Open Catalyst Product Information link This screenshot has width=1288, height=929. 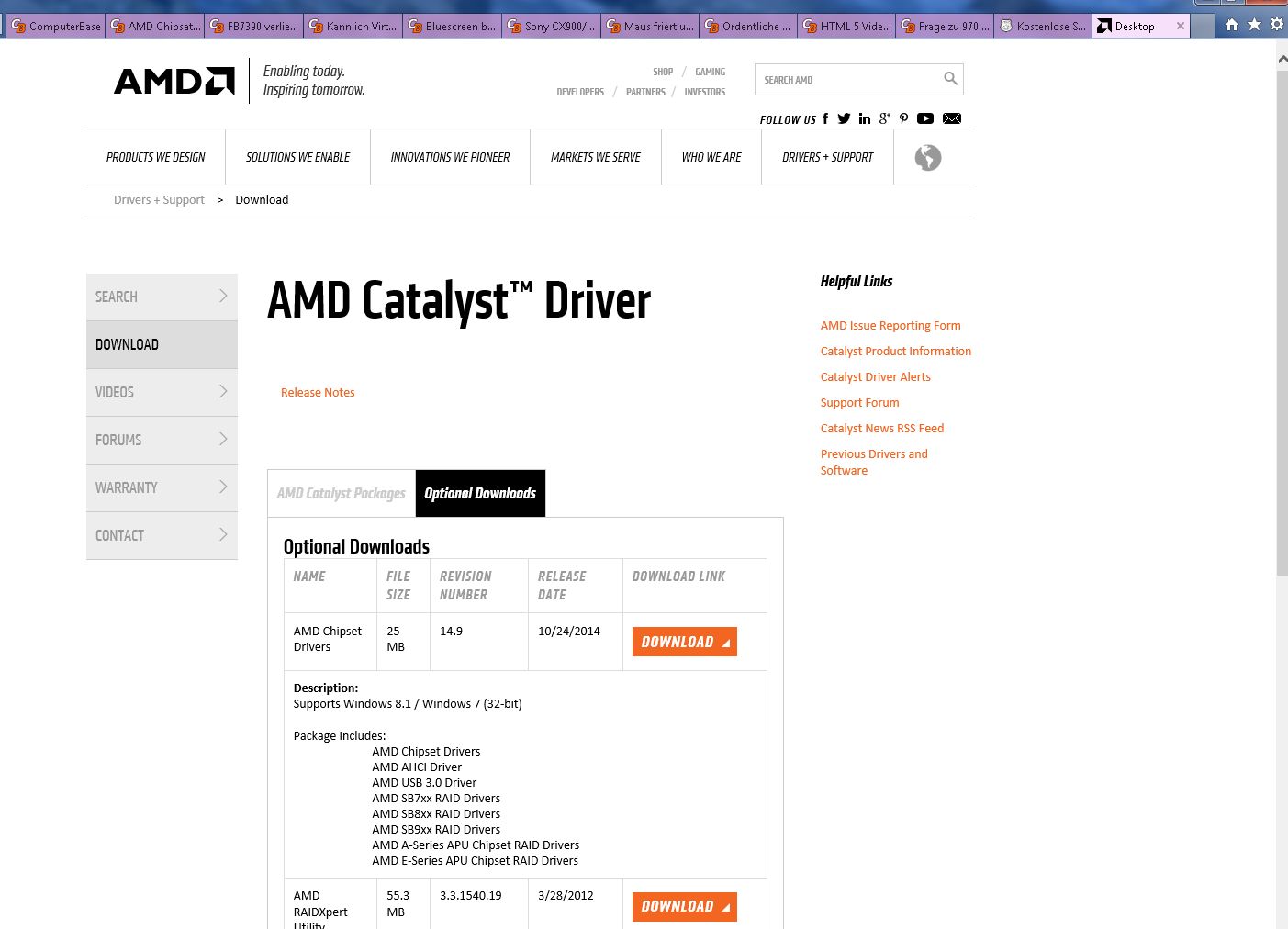[x=896, y=351]
